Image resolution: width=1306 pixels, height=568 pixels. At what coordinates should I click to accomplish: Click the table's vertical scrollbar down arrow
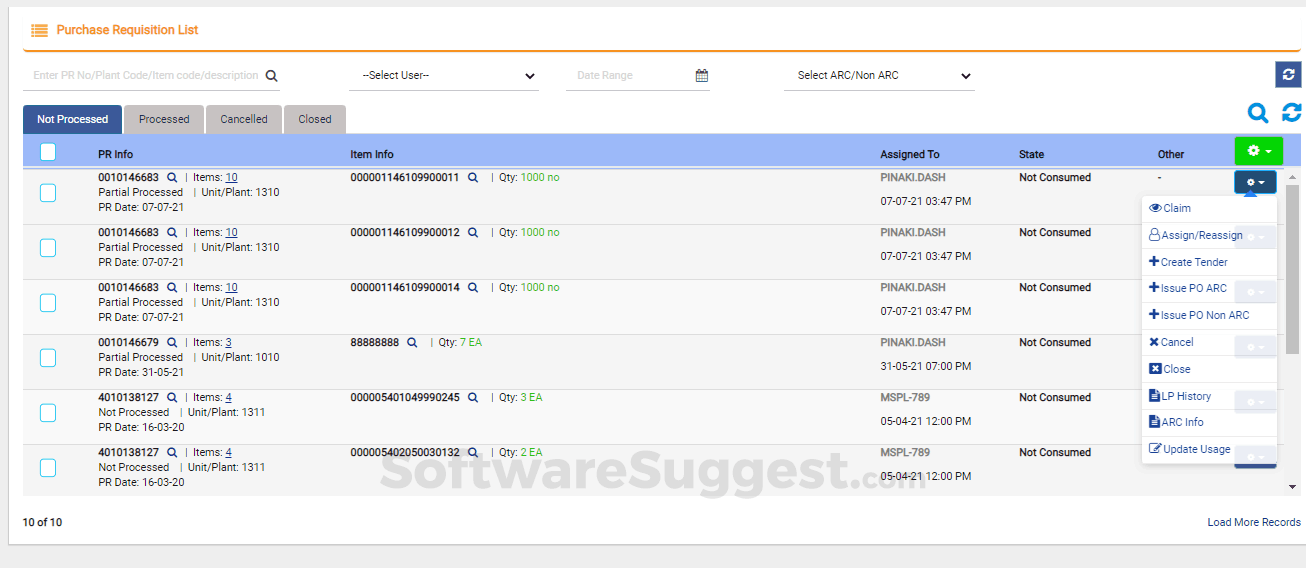[1292, 487]
